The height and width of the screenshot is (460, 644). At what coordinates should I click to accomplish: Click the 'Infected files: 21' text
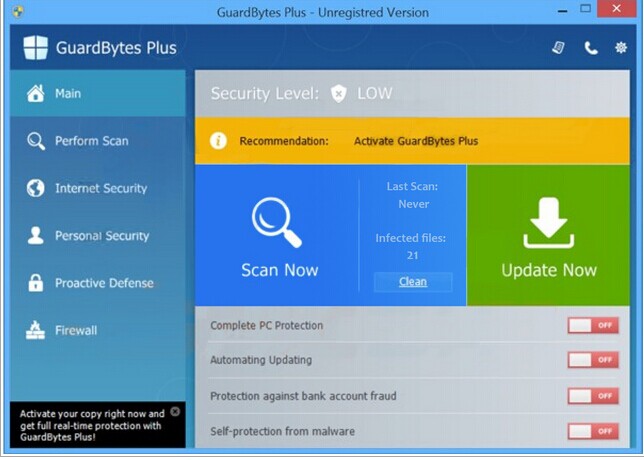pos(411,246)
